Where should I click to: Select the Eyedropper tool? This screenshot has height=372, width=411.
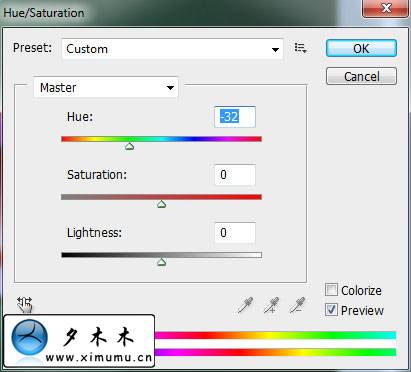coord(245,305)
